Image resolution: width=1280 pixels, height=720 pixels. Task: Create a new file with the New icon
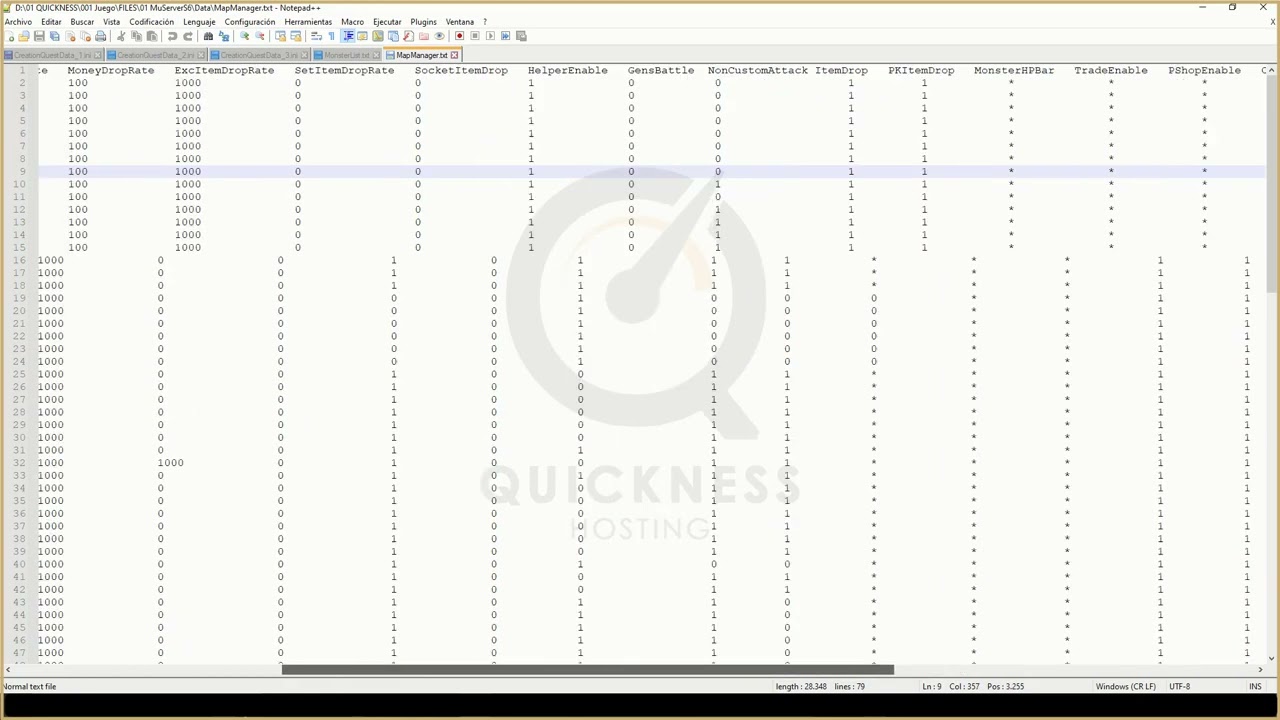click(9, 36)
